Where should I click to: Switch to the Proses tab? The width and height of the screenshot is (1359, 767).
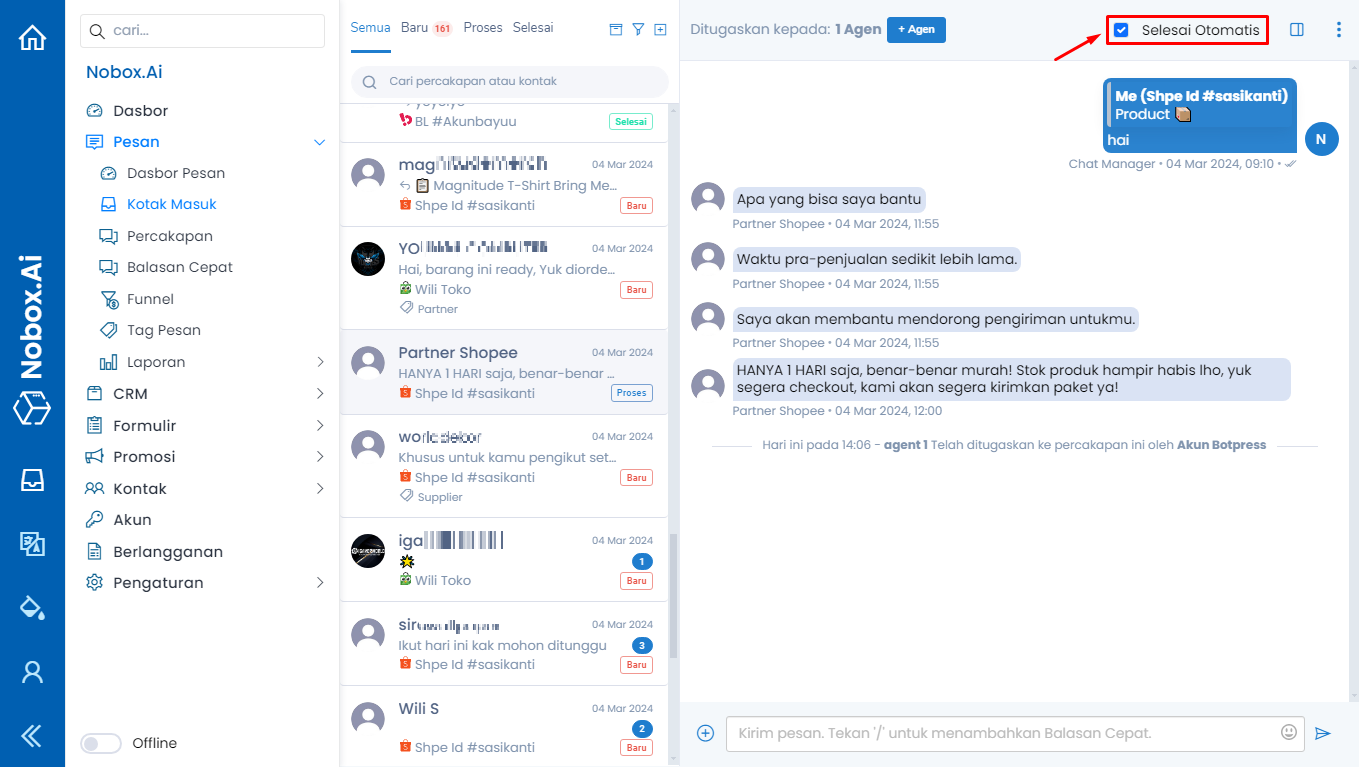(483, 27)
